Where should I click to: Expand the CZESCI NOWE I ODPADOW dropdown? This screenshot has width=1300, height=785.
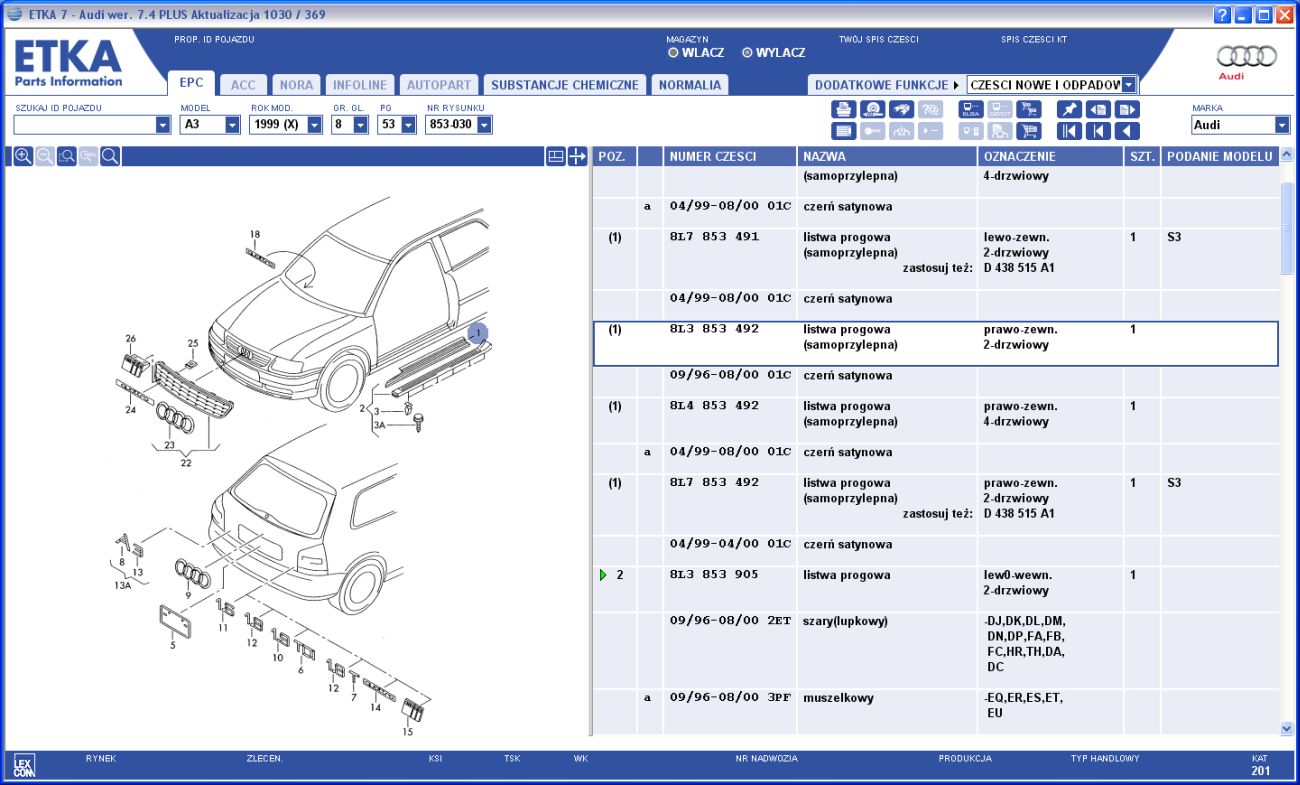pyautogui.click(x=1129, y=85)
